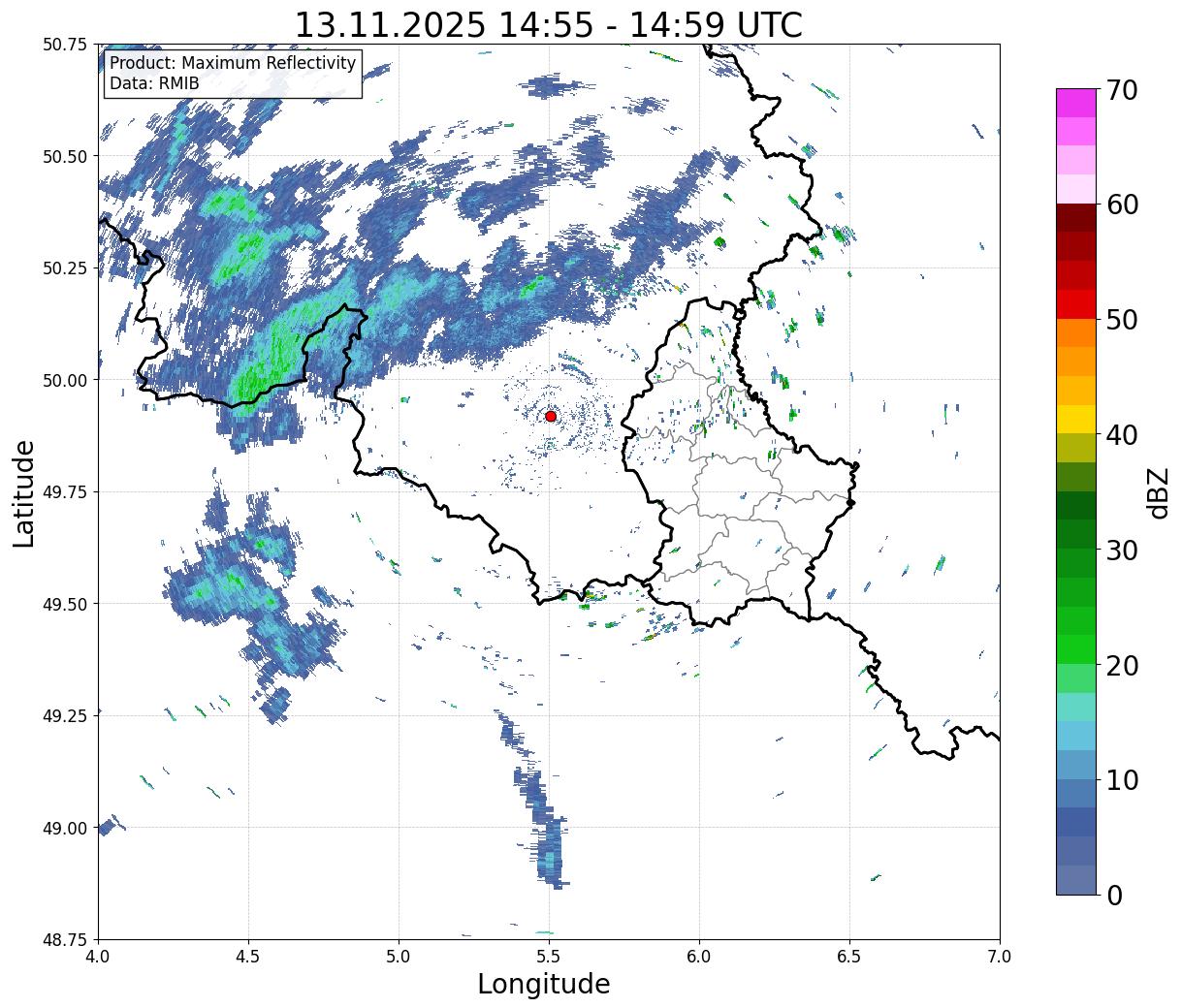Pick the bright red segment just above 50
This screenshot has height=1008, width=1182.
pos(1076,304)
